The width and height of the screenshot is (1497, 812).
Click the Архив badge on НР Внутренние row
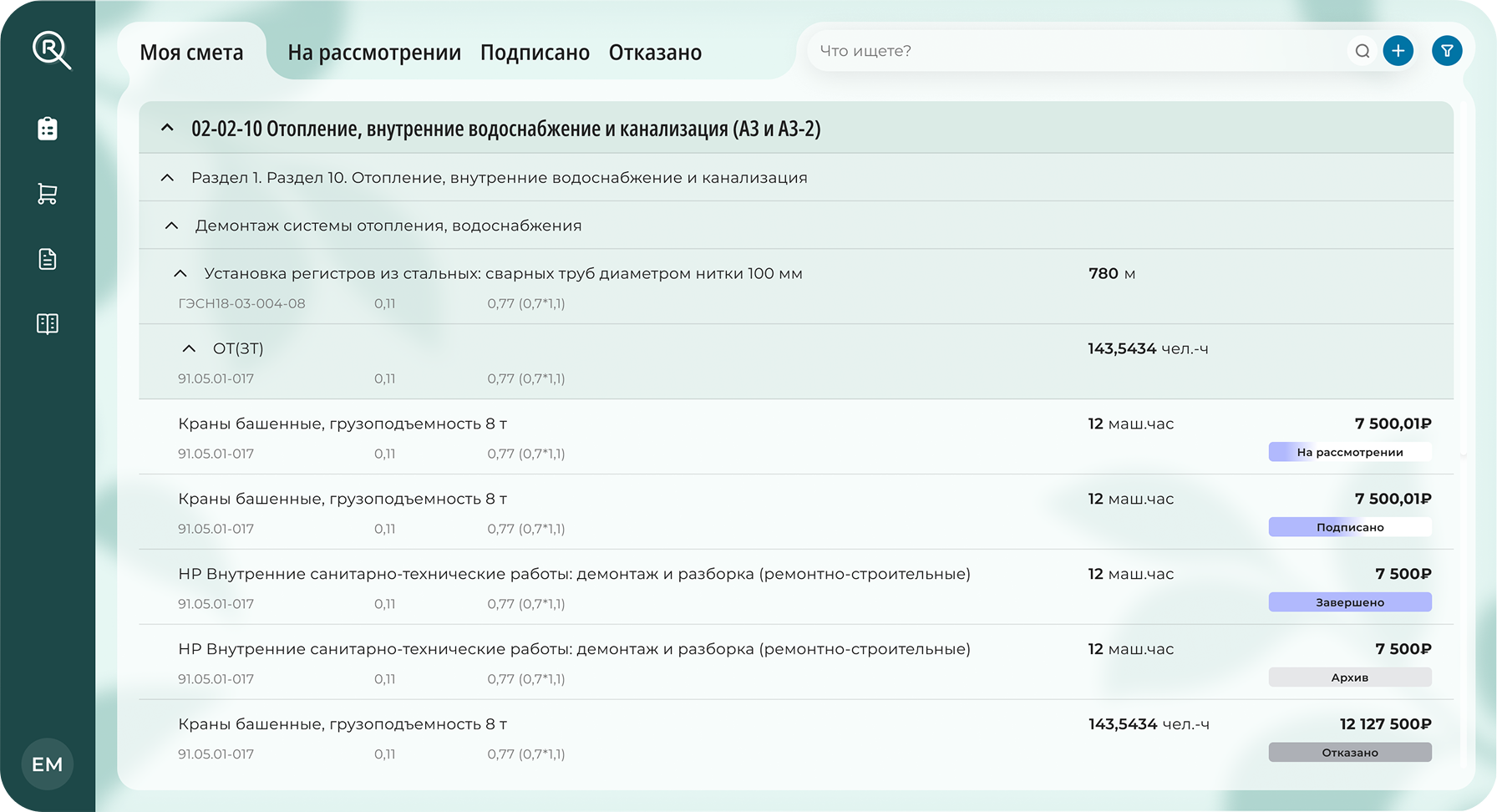pyautogui.click(x=1349, y=677)
